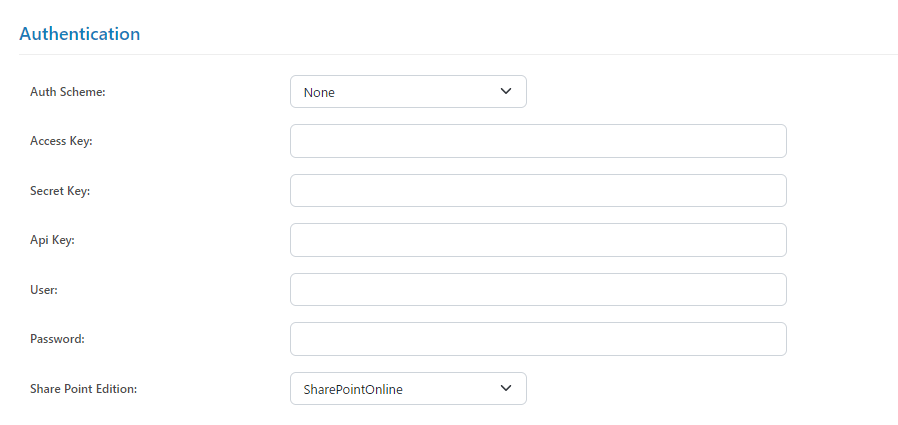898x425 pixels.
Task: Click the divider line under Authentication heading
Action: tap(449, 55)
